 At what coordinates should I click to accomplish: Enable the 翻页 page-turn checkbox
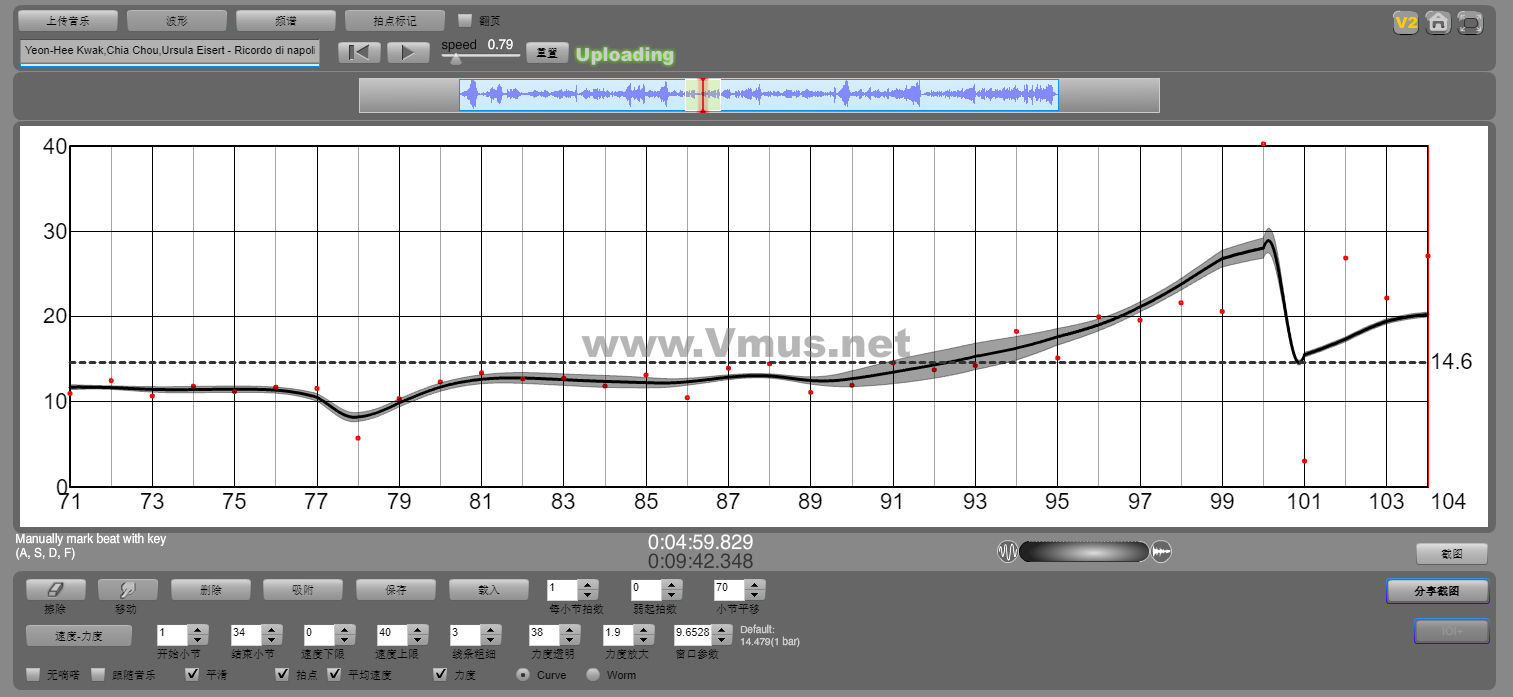coord(465,20)
